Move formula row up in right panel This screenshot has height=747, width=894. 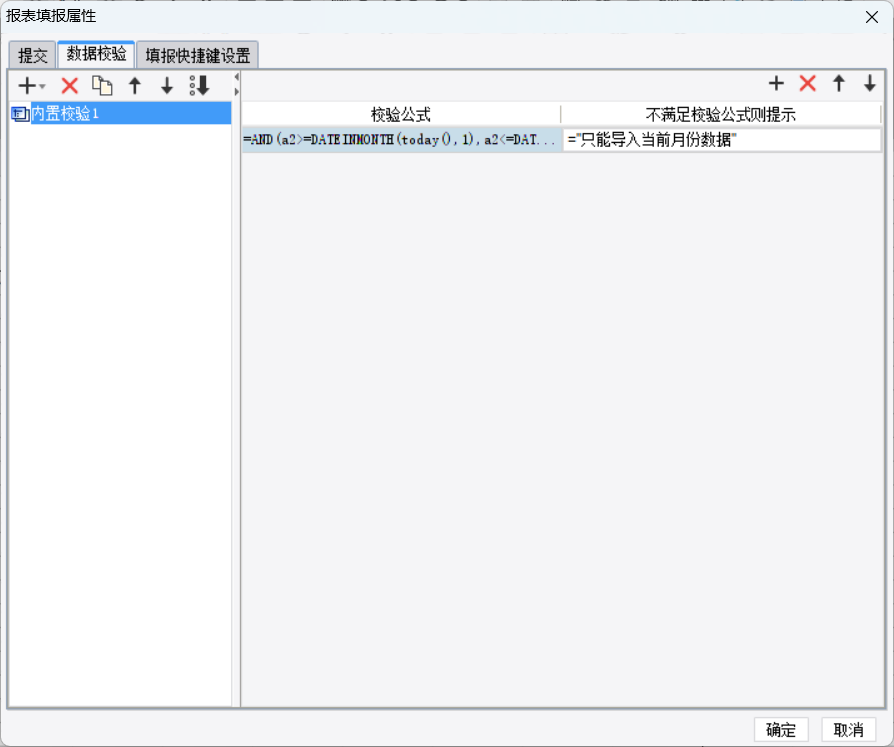[x=839, y=83]
